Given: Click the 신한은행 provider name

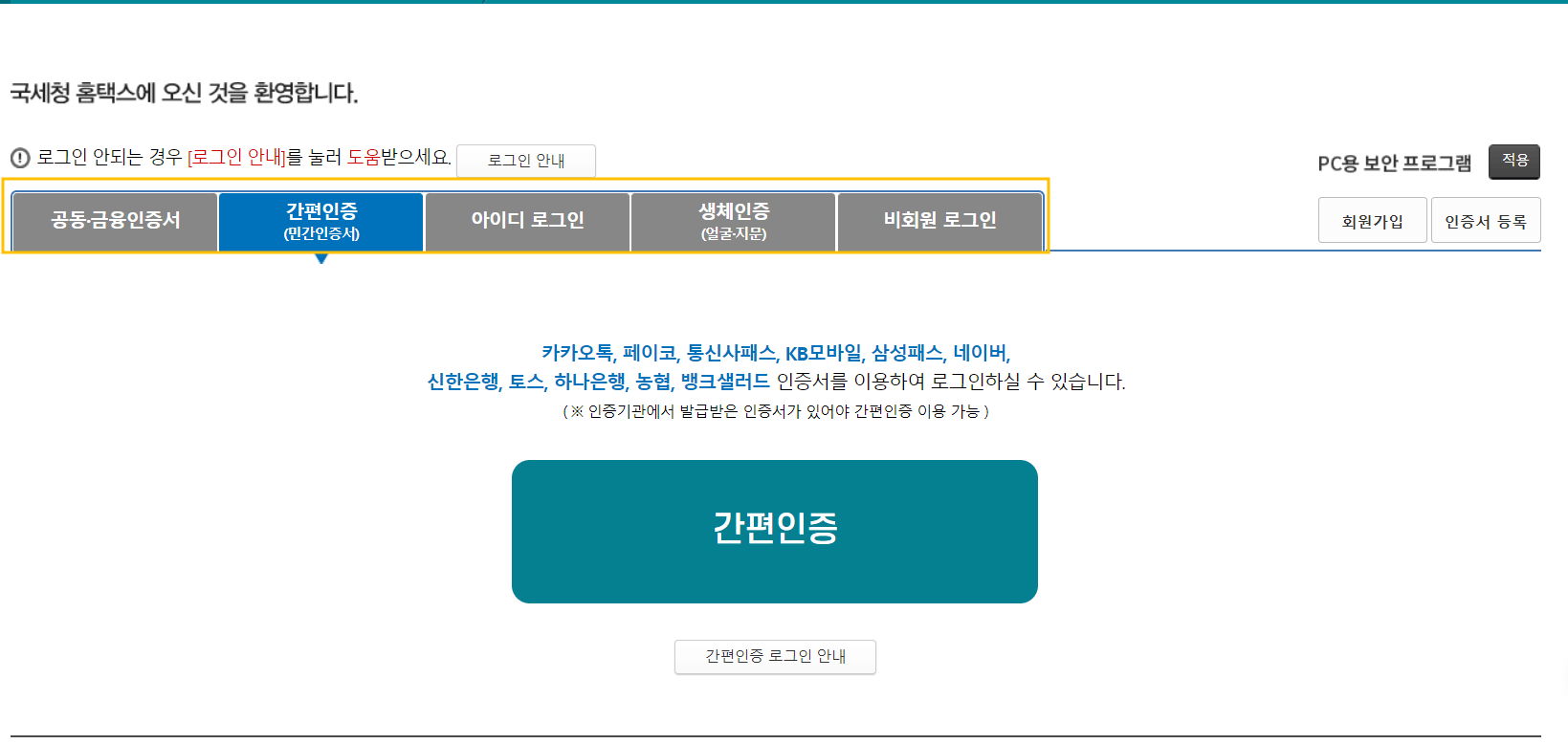Looking at the screenshot, I should 463,382.
